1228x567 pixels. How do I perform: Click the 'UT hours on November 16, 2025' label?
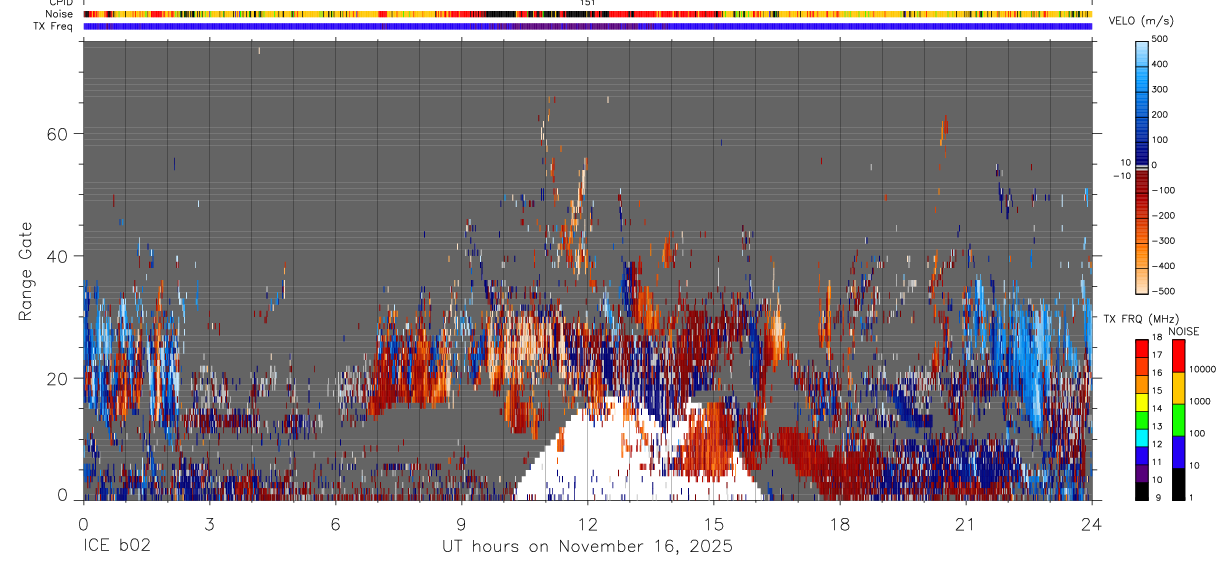point(587,547)
